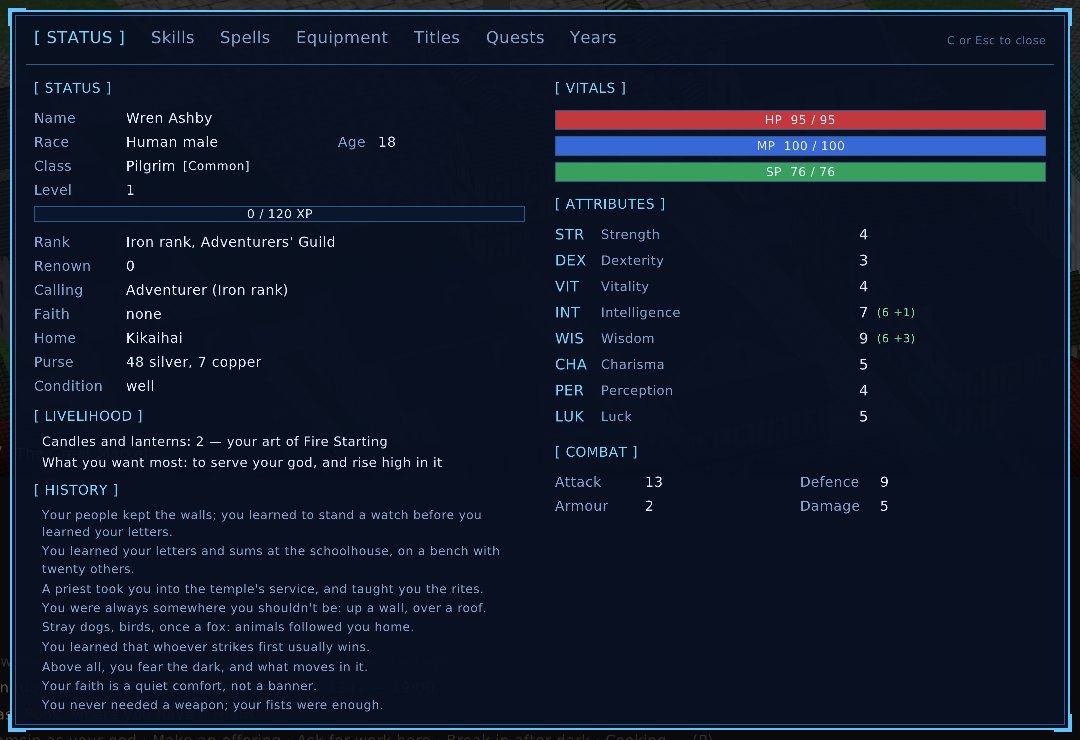Click the CHA Charisma attribute row

711,364
